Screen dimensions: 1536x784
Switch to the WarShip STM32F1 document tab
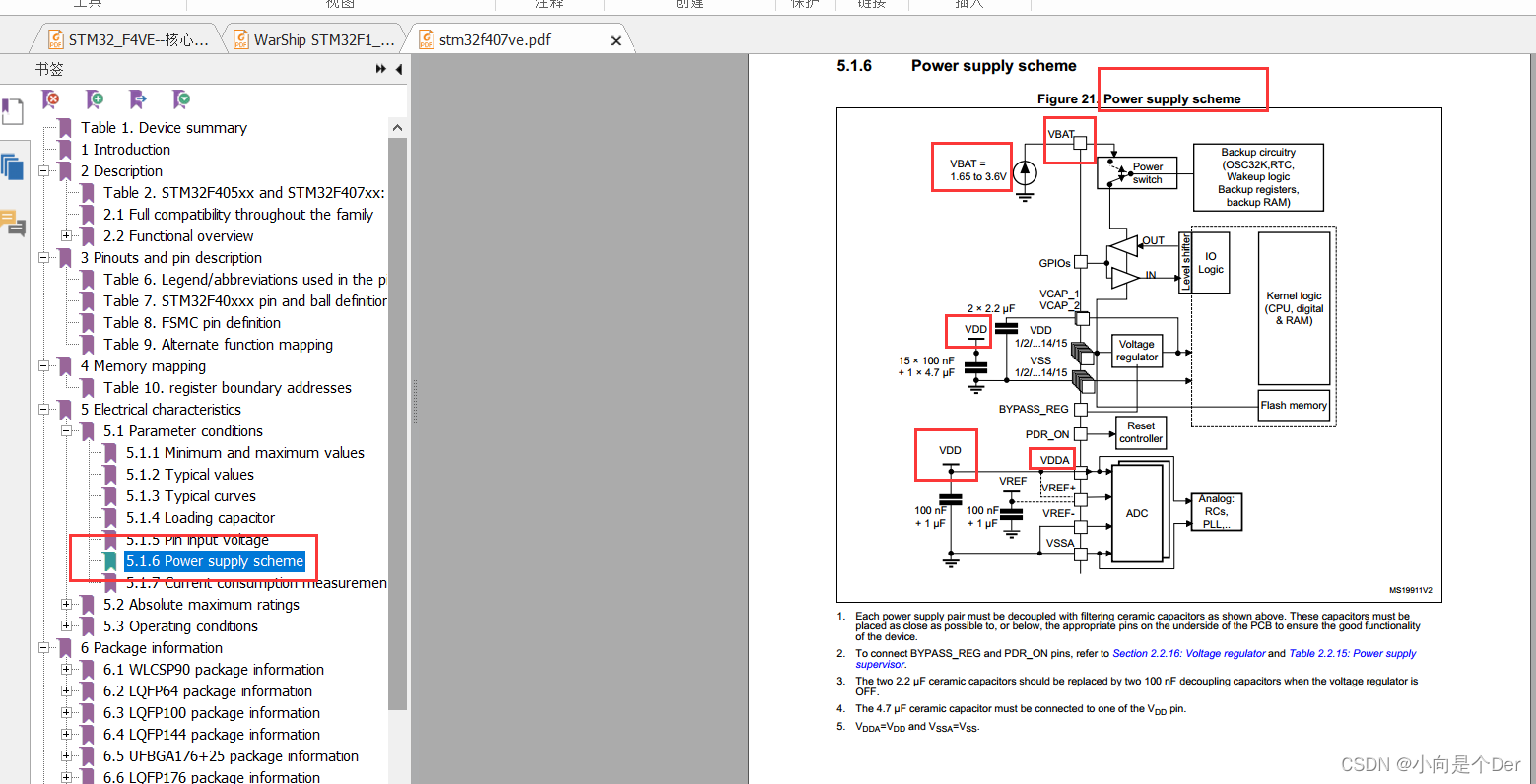point(313,39)
